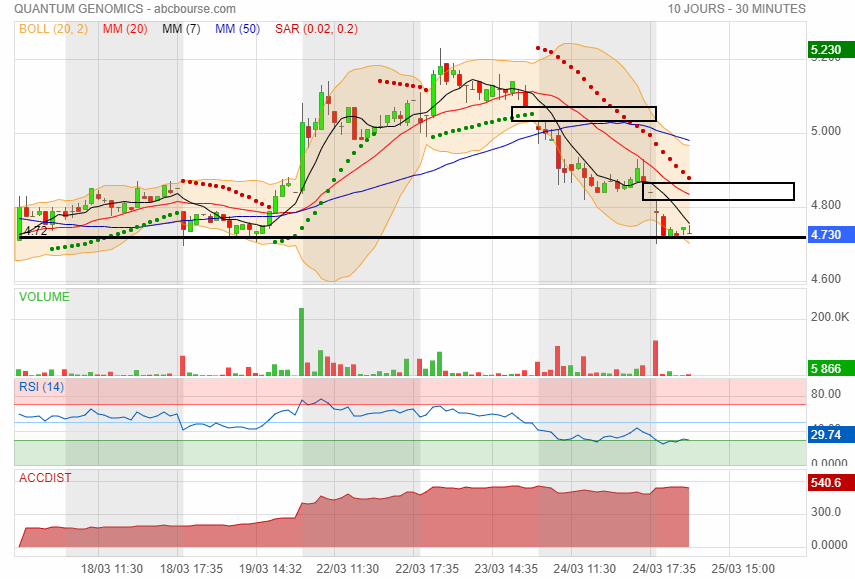Click the tallest green volume bar
The width and height of the screenshot is (855, 579).
coord(302,342)
